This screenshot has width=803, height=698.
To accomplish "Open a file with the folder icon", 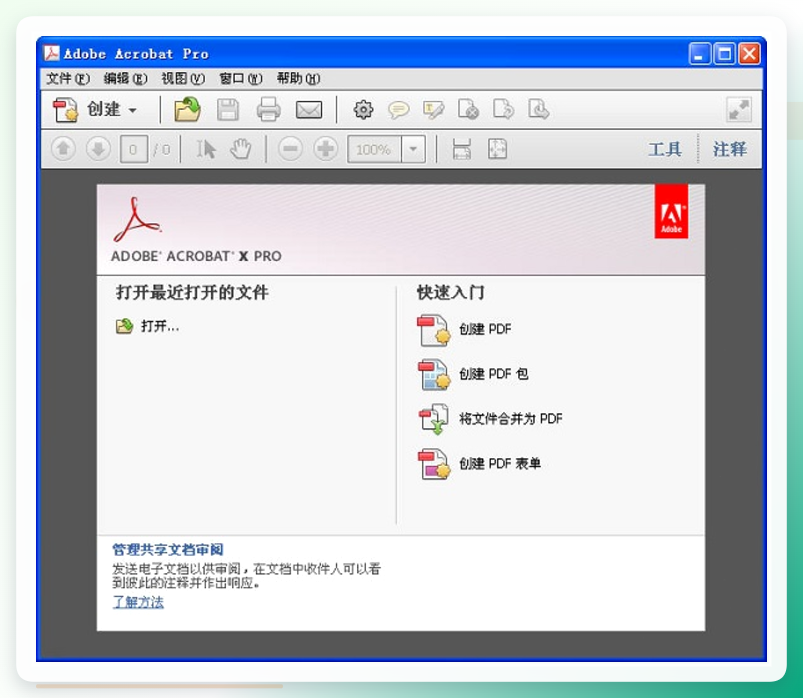I will pyautogui.click(x=187, y=109).
